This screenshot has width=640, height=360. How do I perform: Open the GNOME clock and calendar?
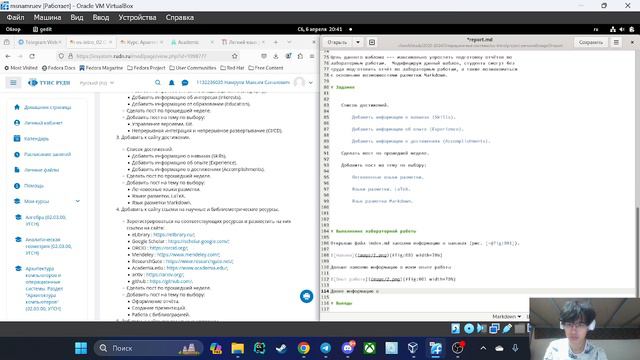coord(320,29)
